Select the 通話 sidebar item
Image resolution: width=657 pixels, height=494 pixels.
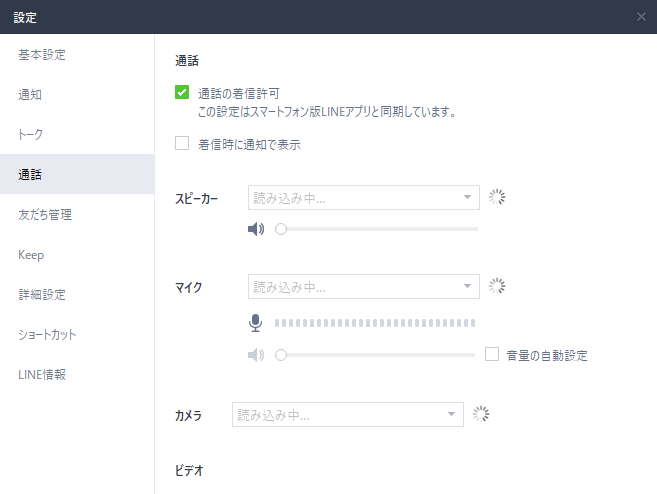(x=77, y=174)
